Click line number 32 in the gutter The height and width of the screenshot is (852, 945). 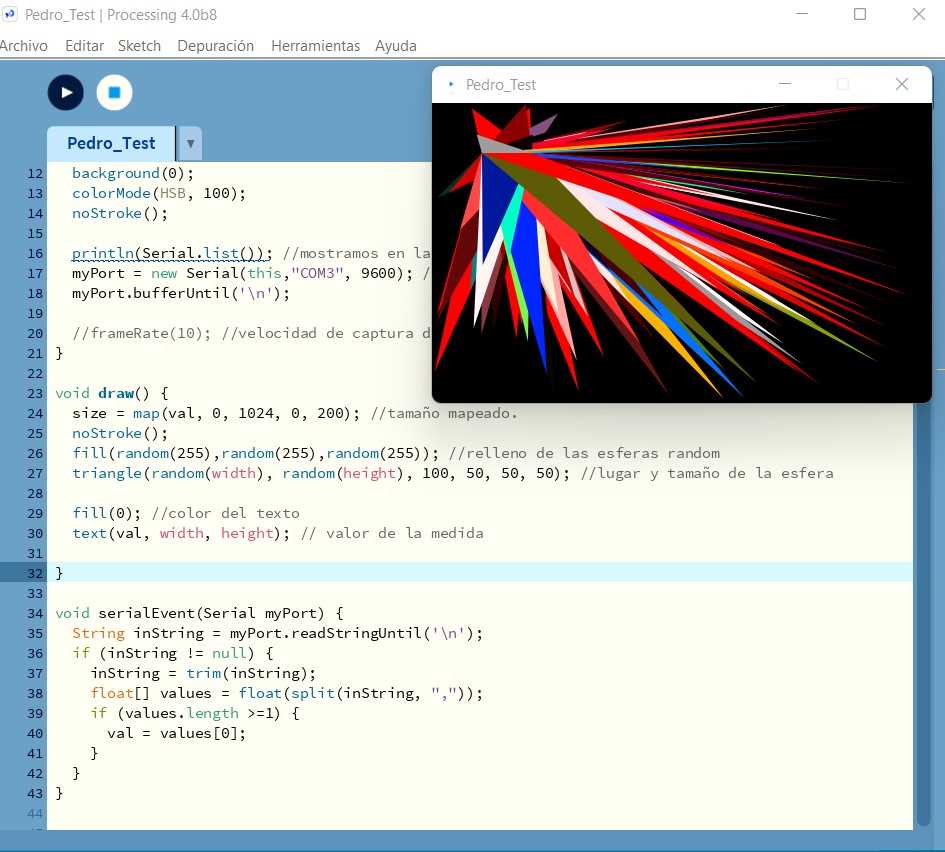click(35, 573)
